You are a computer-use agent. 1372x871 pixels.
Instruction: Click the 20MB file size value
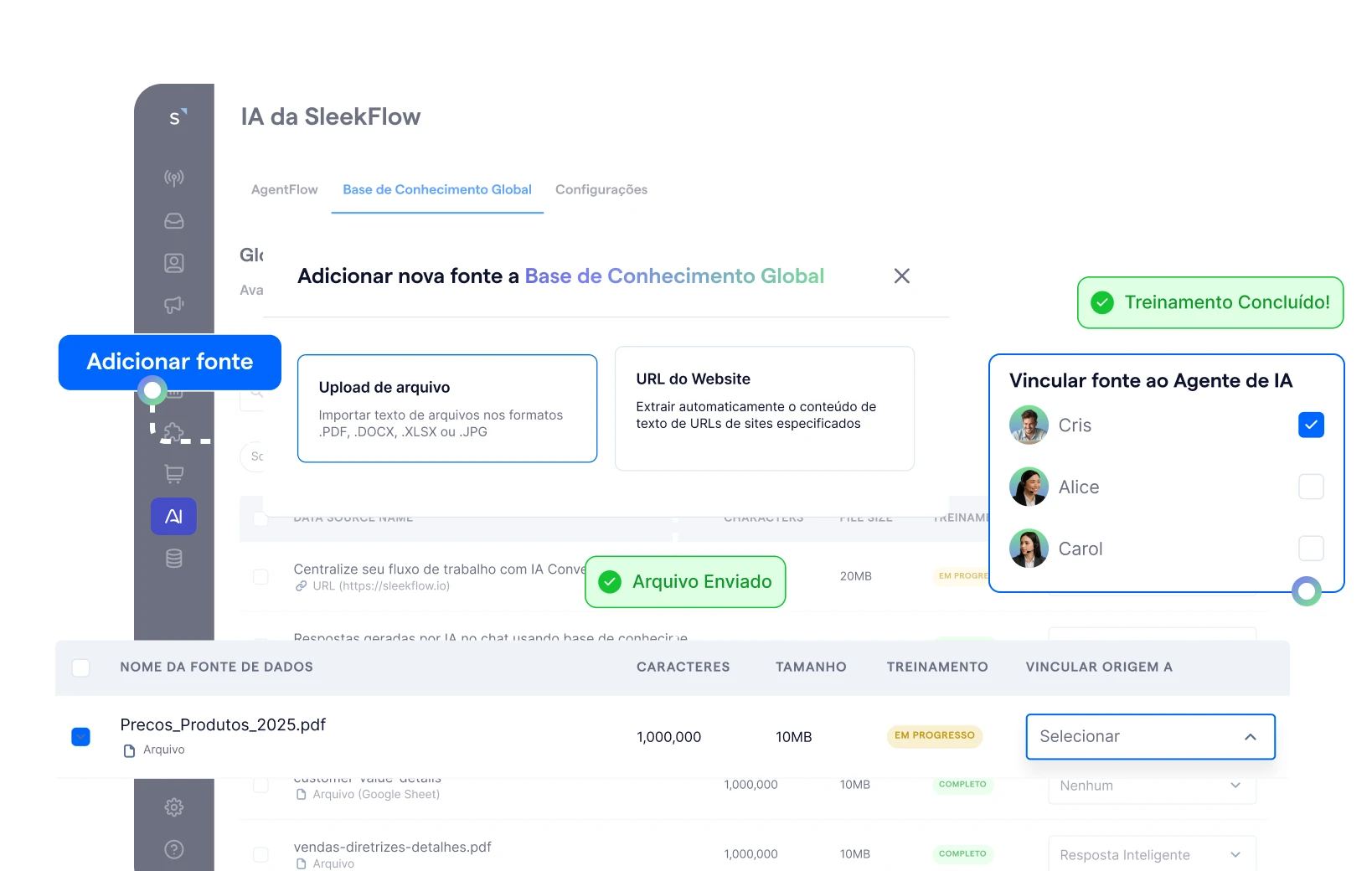pyautogui.click(x=856, y=576)
